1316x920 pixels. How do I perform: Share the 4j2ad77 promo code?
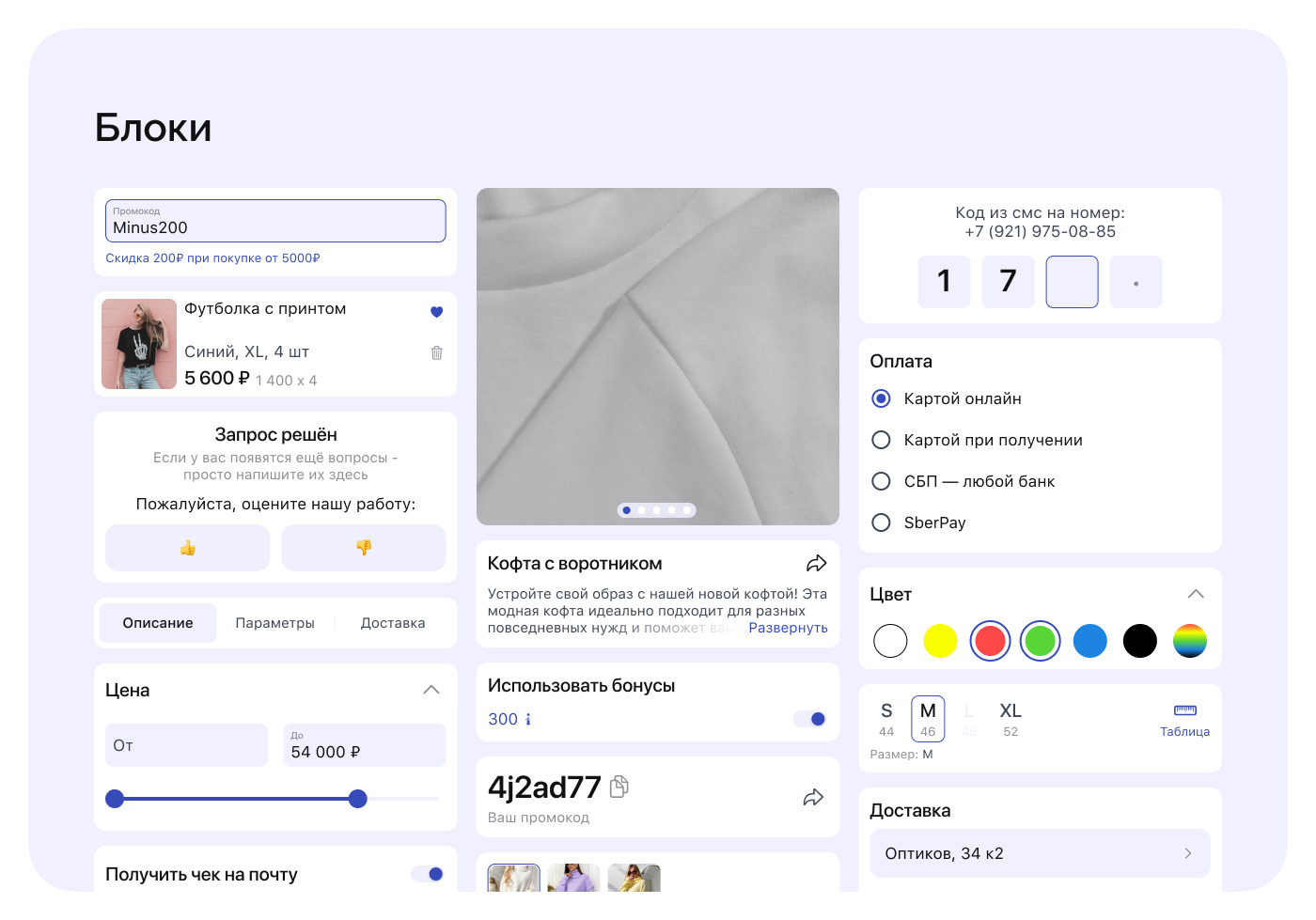pos(813,798)
